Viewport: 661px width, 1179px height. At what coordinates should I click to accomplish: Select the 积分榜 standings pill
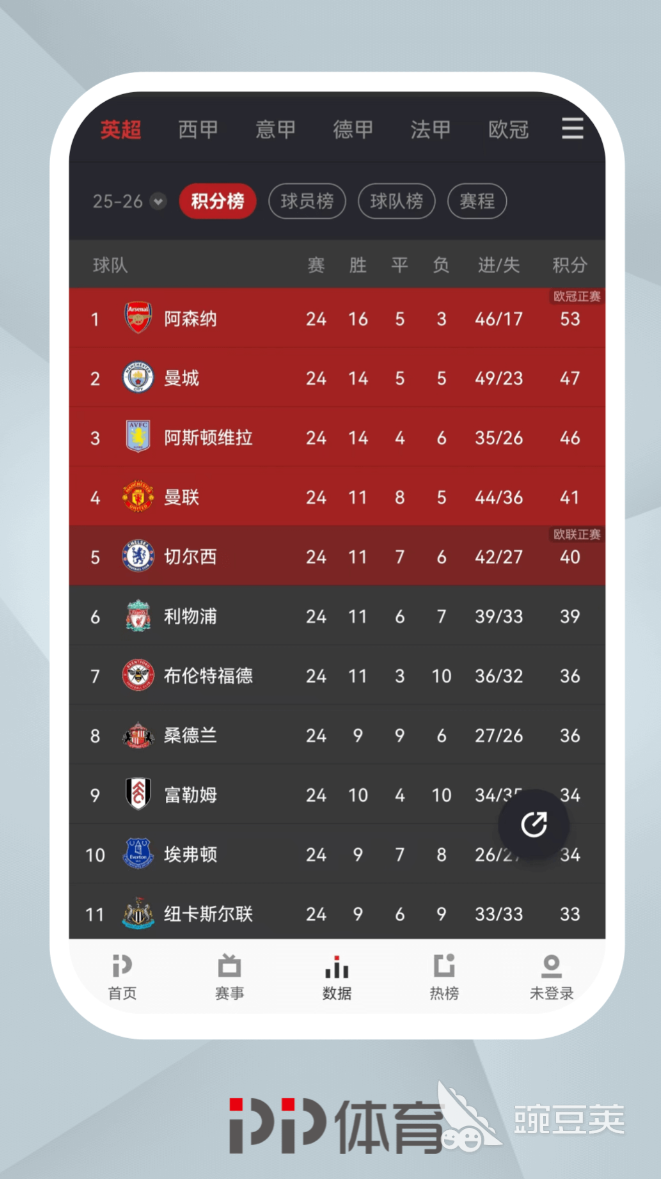[217, 201]
